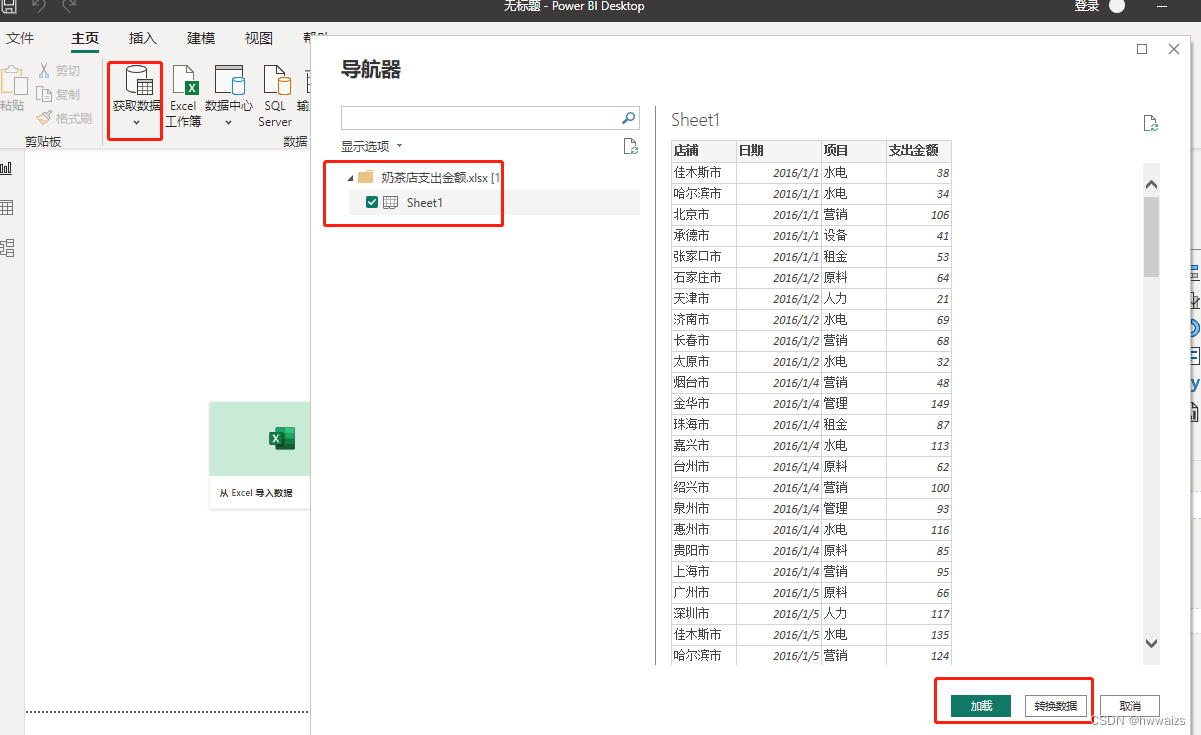Screen dimensions: 1201x735
Task: Click the 张家口市 cell
Action: click(x=704, y=256)
